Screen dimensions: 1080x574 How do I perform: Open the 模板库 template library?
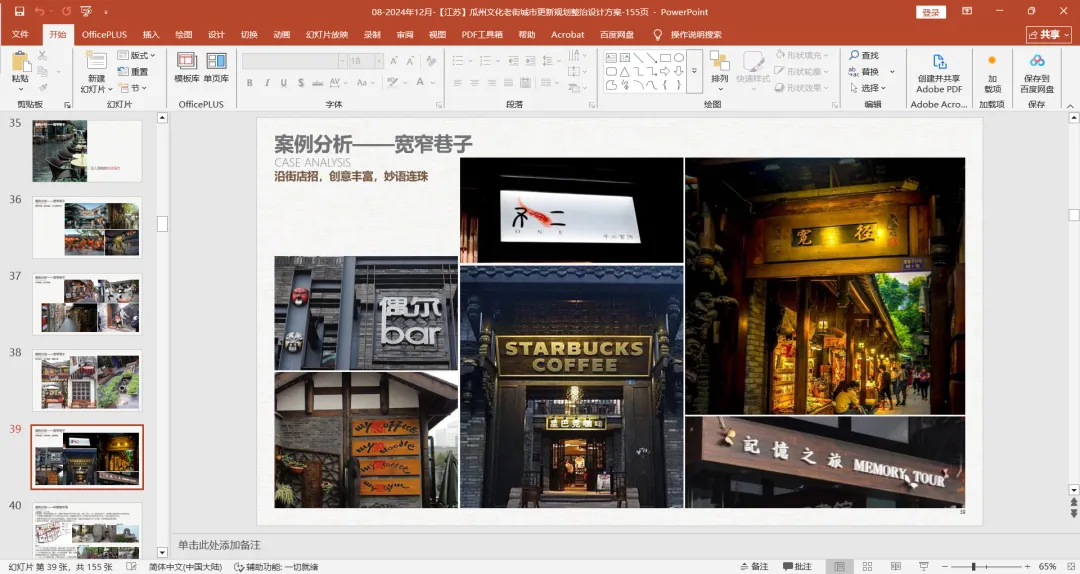pyautogui.click(x=187, y=64)
